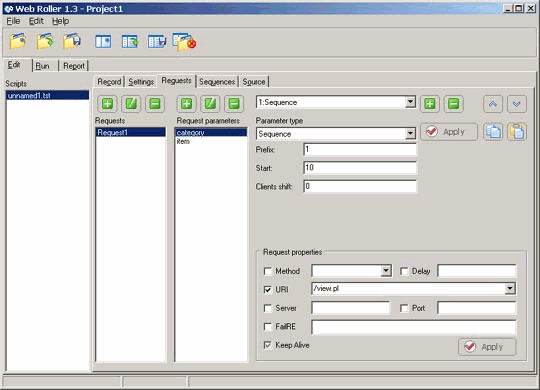Edit the request parameter with pencil icon
Screen dimensions: 540x390
coord(210,104)
